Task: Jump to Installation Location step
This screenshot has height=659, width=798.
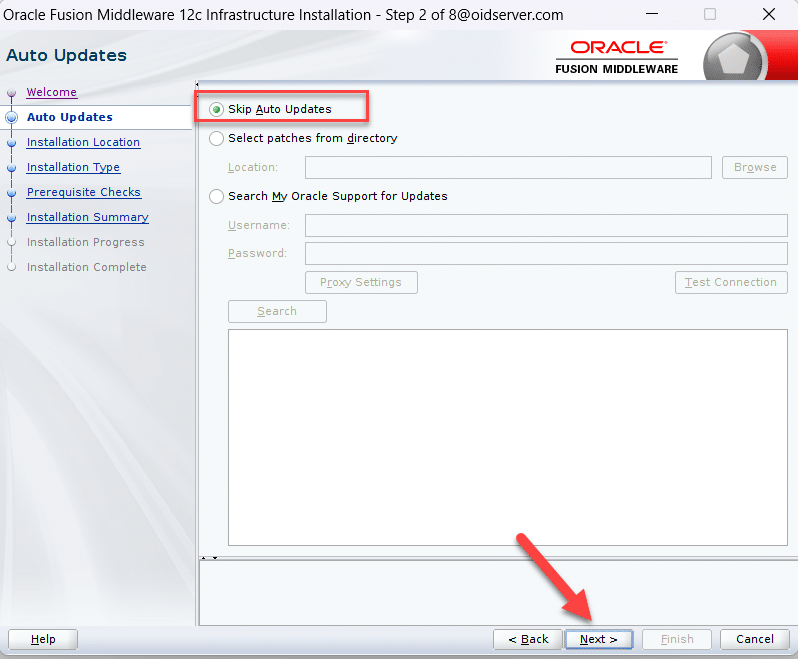Action: tap(83, 142)
